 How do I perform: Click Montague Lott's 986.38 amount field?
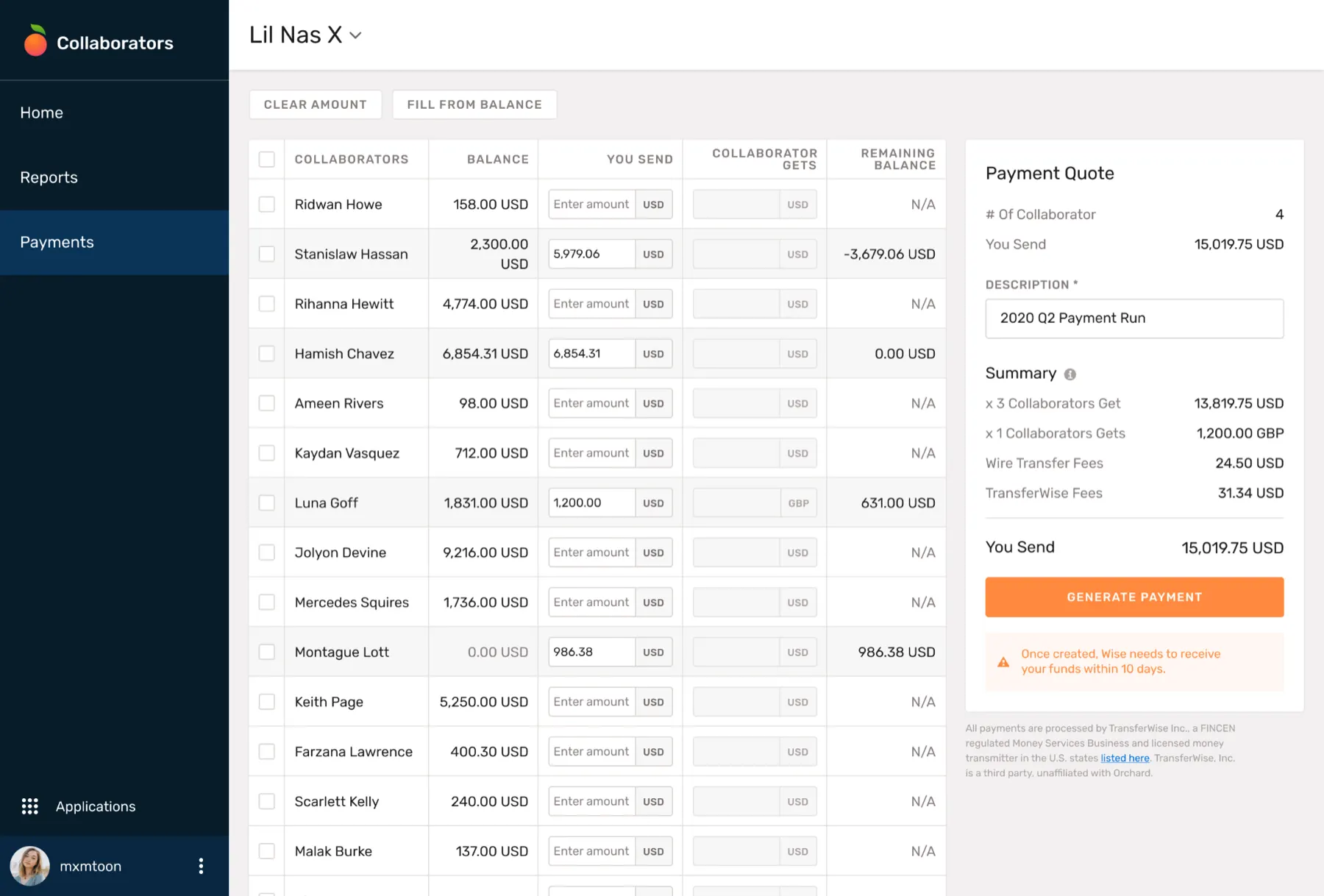pyautogui.click(x=591, y=652)
